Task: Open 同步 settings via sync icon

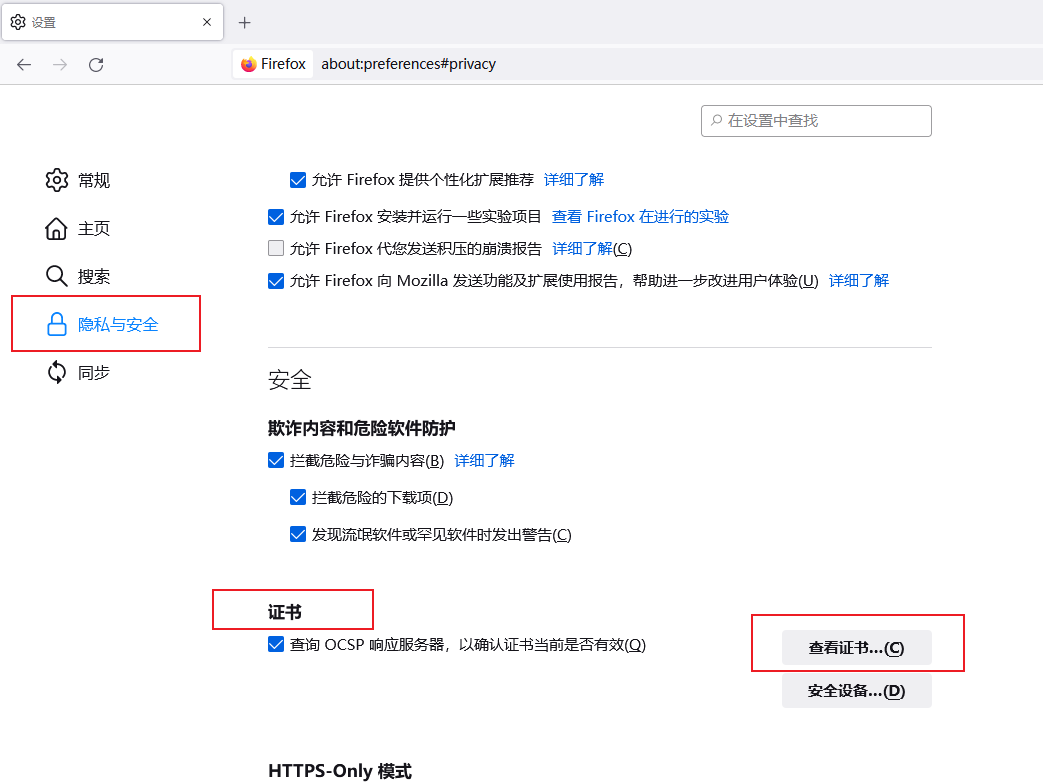Action: pos(57,372)
